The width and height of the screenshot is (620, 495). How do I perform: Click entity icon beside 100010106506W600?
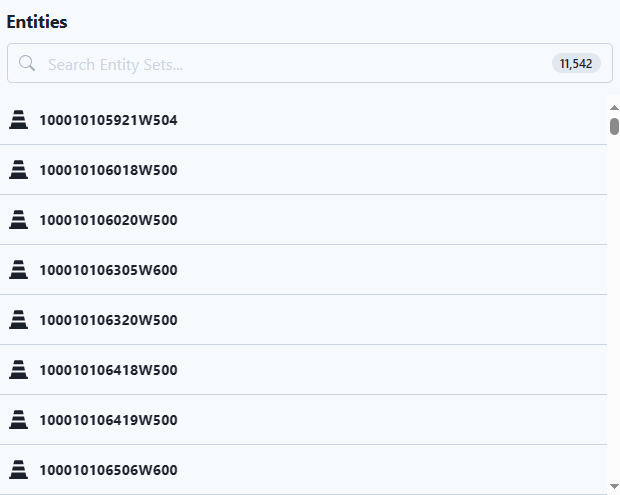19,470
